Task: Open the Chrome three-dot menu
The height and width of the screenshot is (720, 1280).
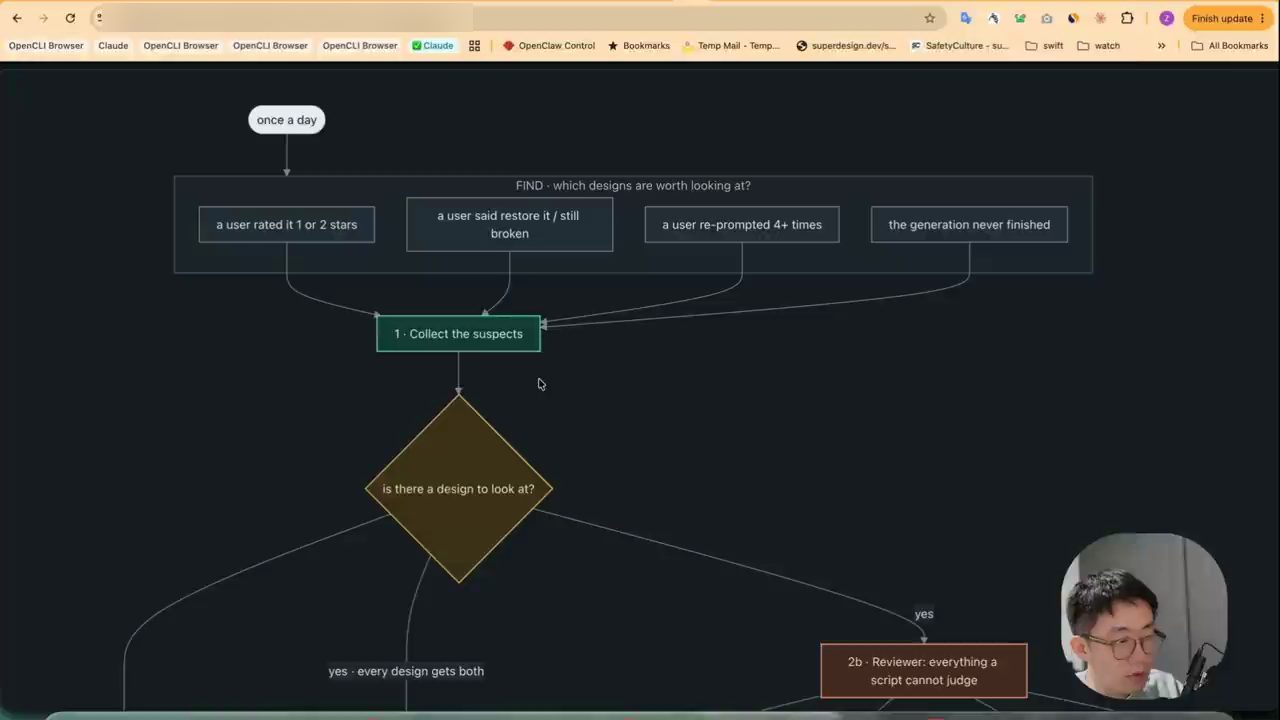Action: [1263, 18]
